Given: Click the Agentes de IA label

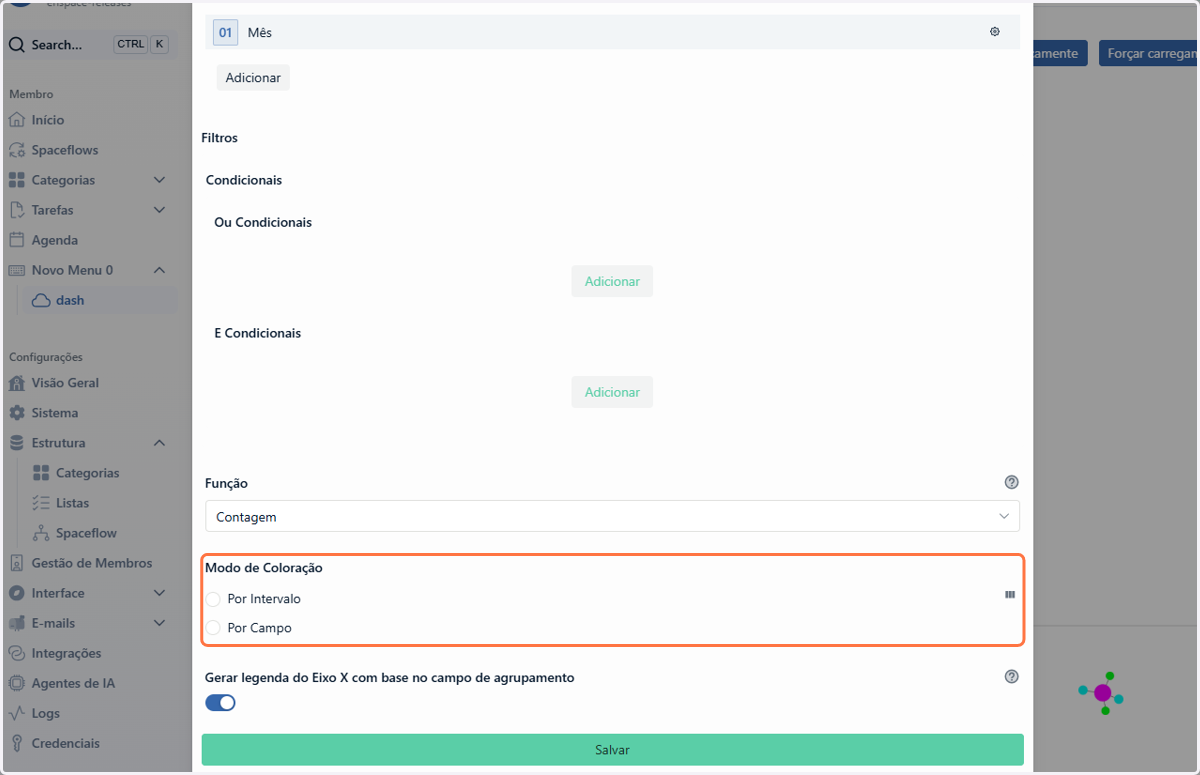Looking at the screenshot, I should 73,683.
